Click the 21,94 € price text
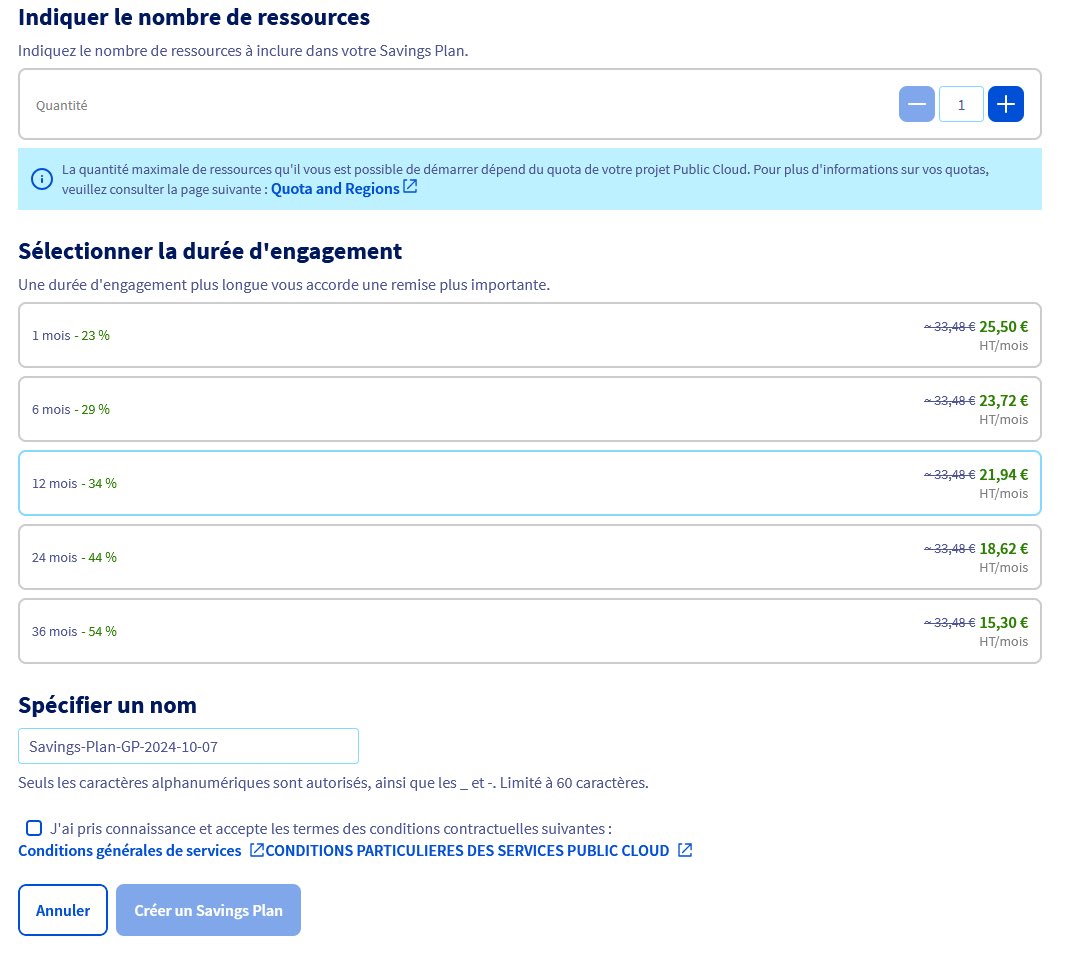This screenshot has width=1086, height=953. coord(1004,475)
